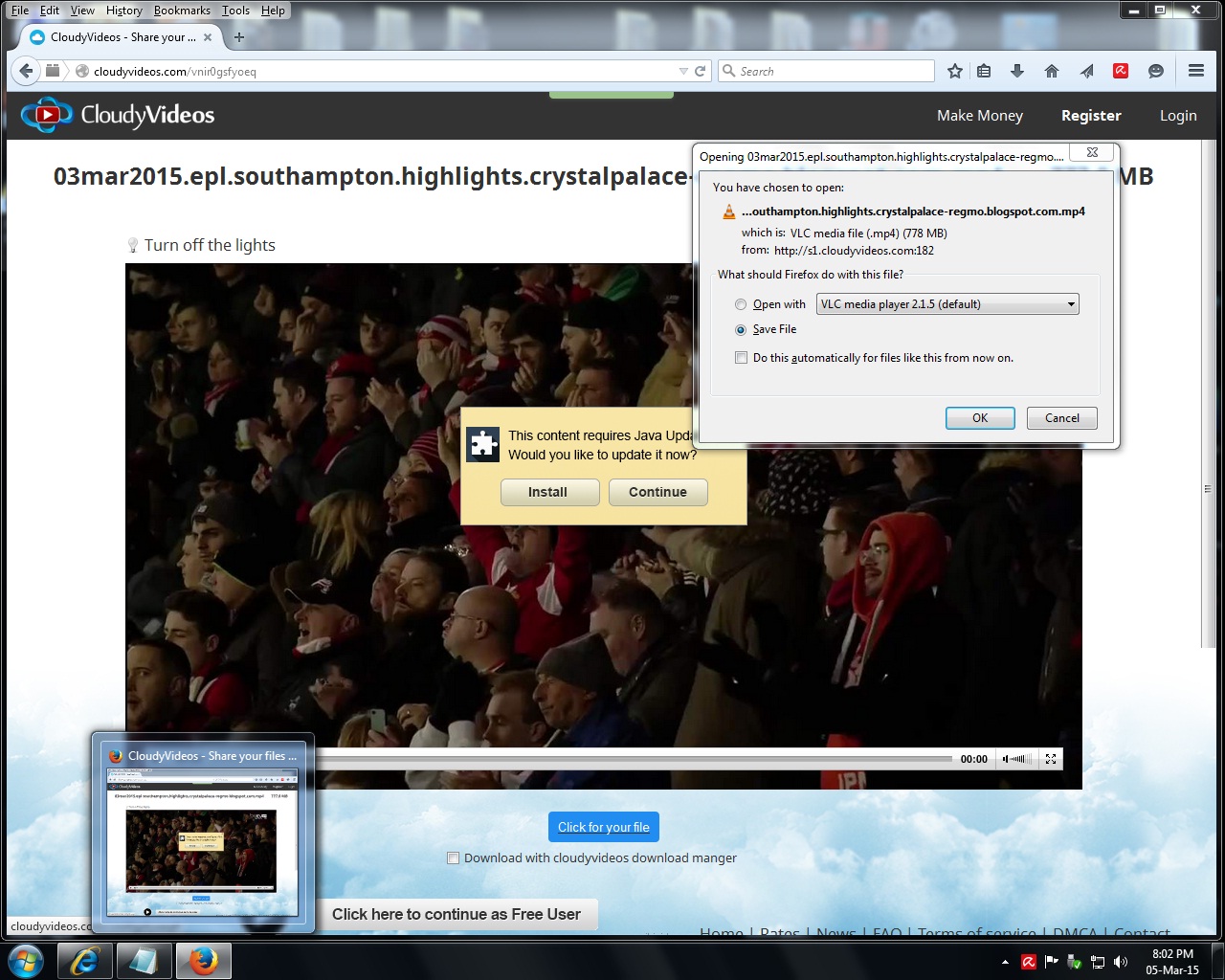
Task: Go to the Firefox home page icon
Action: (1051, 71)
